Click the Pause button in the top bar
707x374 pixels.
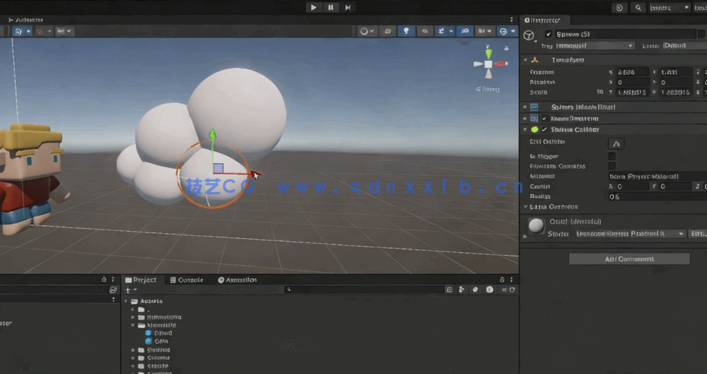(331, 7)
